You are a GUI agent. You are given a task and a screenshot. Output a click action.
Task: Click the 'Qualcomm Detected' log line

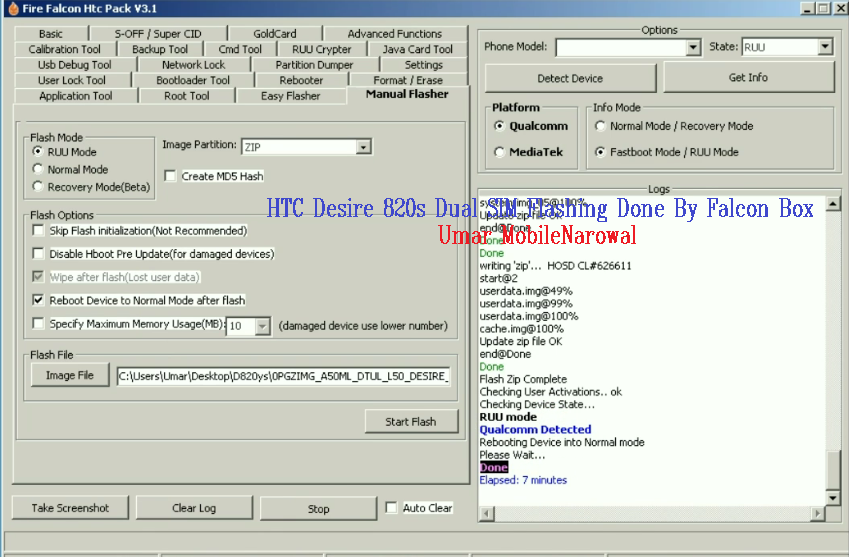point(535,430)
